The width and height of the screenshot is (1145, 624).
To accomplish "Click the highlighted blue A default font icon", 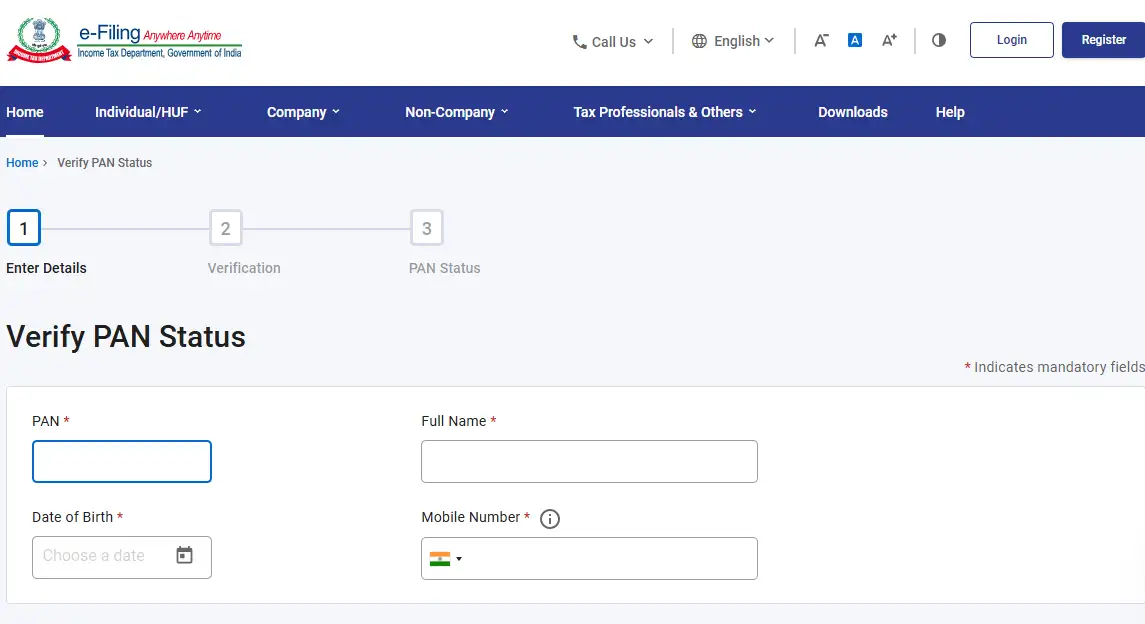I will pyautogui.click(x=854, y=39).
